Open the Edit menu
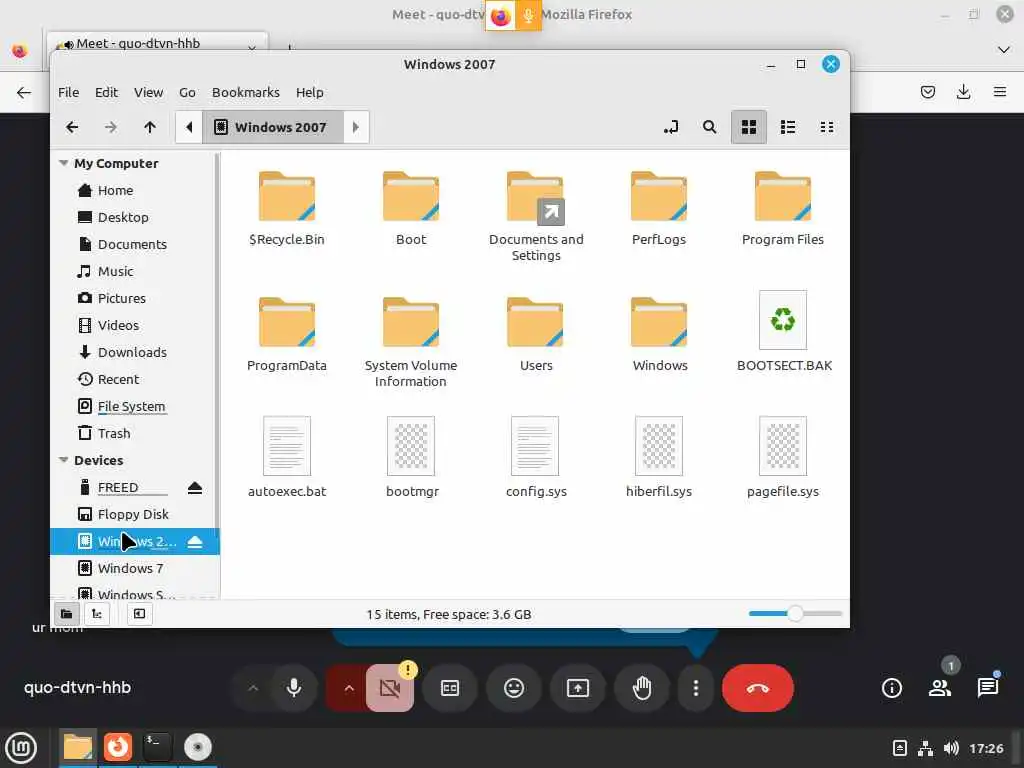 pyautogui.click(x=106, y=92)
